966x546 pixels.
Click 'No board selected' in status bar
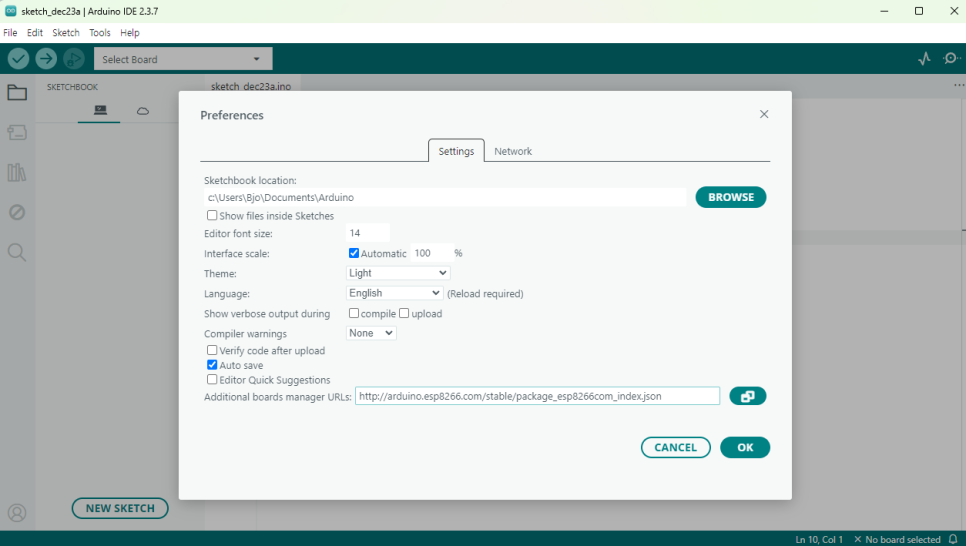click(897, 539)
